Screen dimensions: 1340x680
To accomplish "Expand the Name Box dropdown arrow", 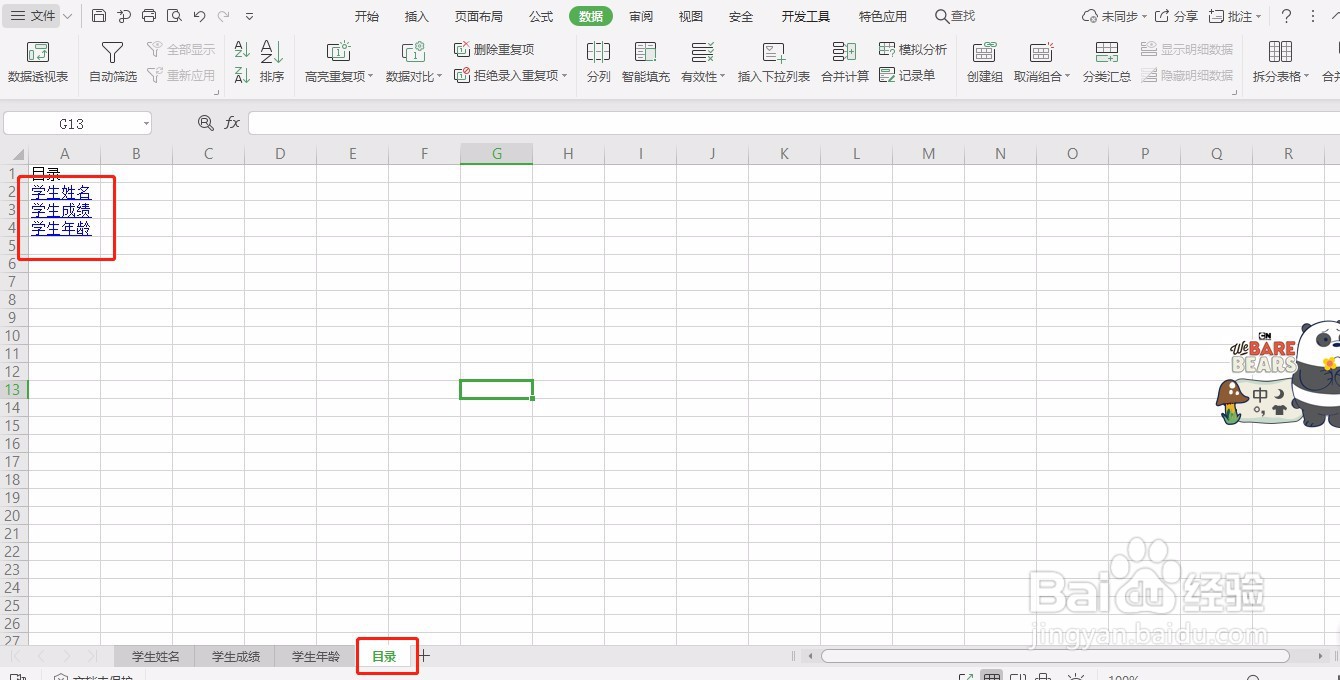I will coord(146,123).
